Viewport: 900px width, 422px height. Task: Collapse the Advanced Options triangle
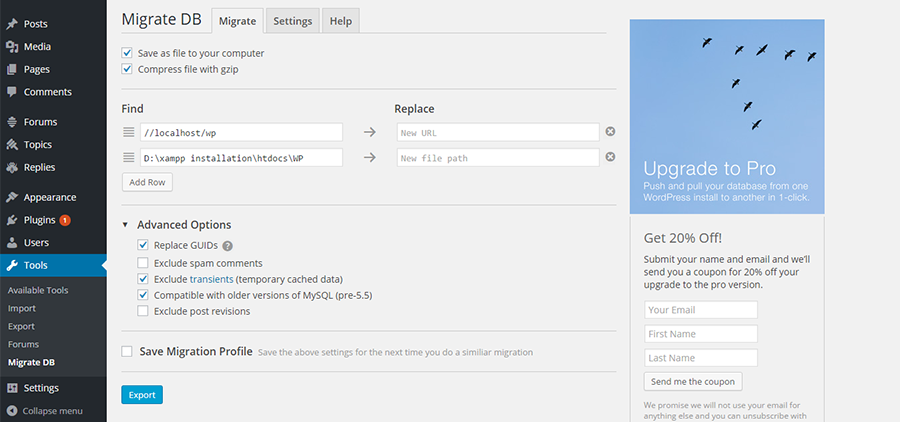point(125,225)
